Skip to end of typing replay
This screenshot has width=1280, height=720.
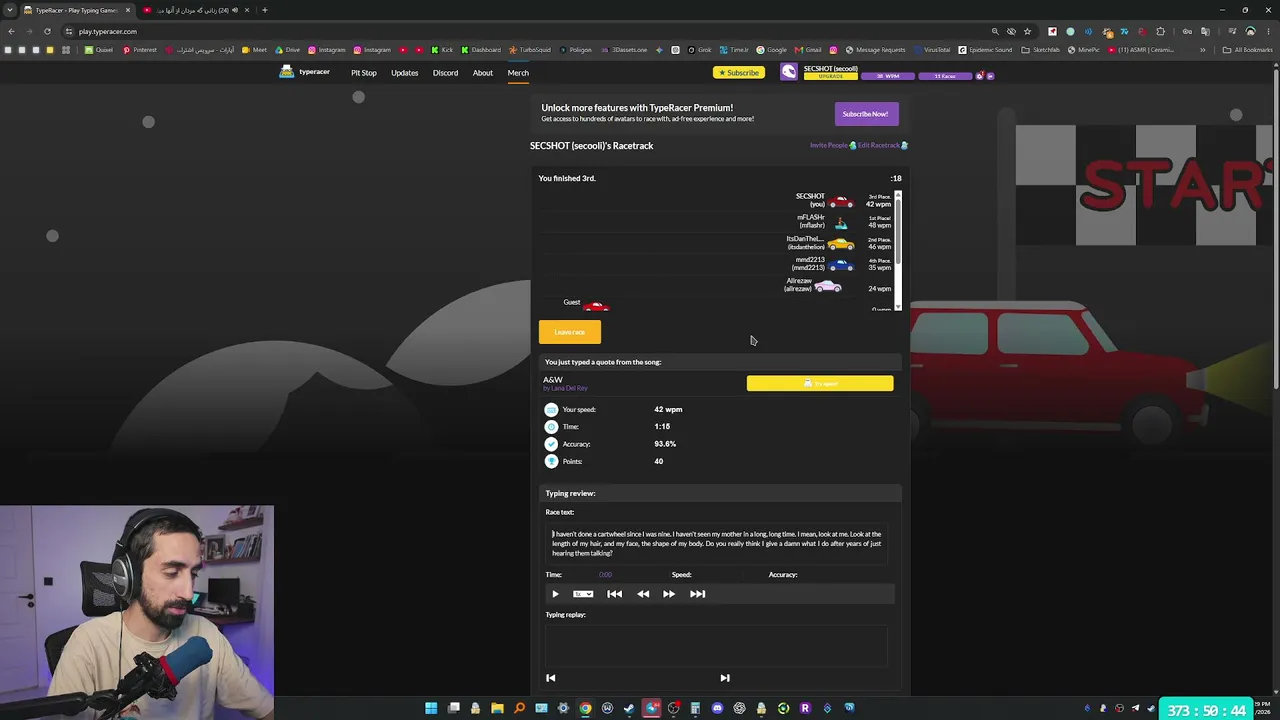(698, 594)
